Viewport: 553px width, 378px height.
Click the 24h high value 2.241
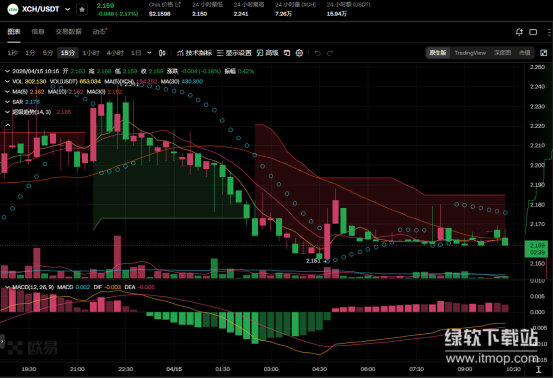[241, 14]
